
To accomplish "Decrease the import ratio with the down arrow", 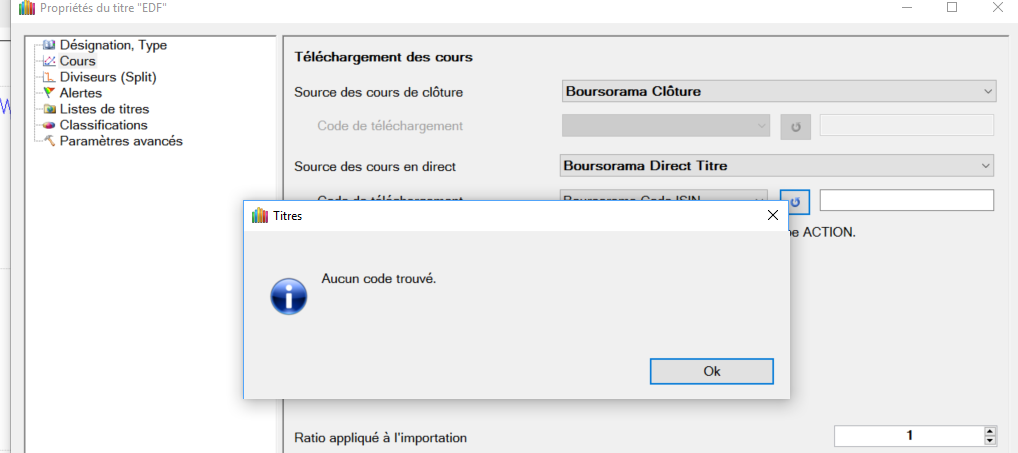I will pos(990,441).
